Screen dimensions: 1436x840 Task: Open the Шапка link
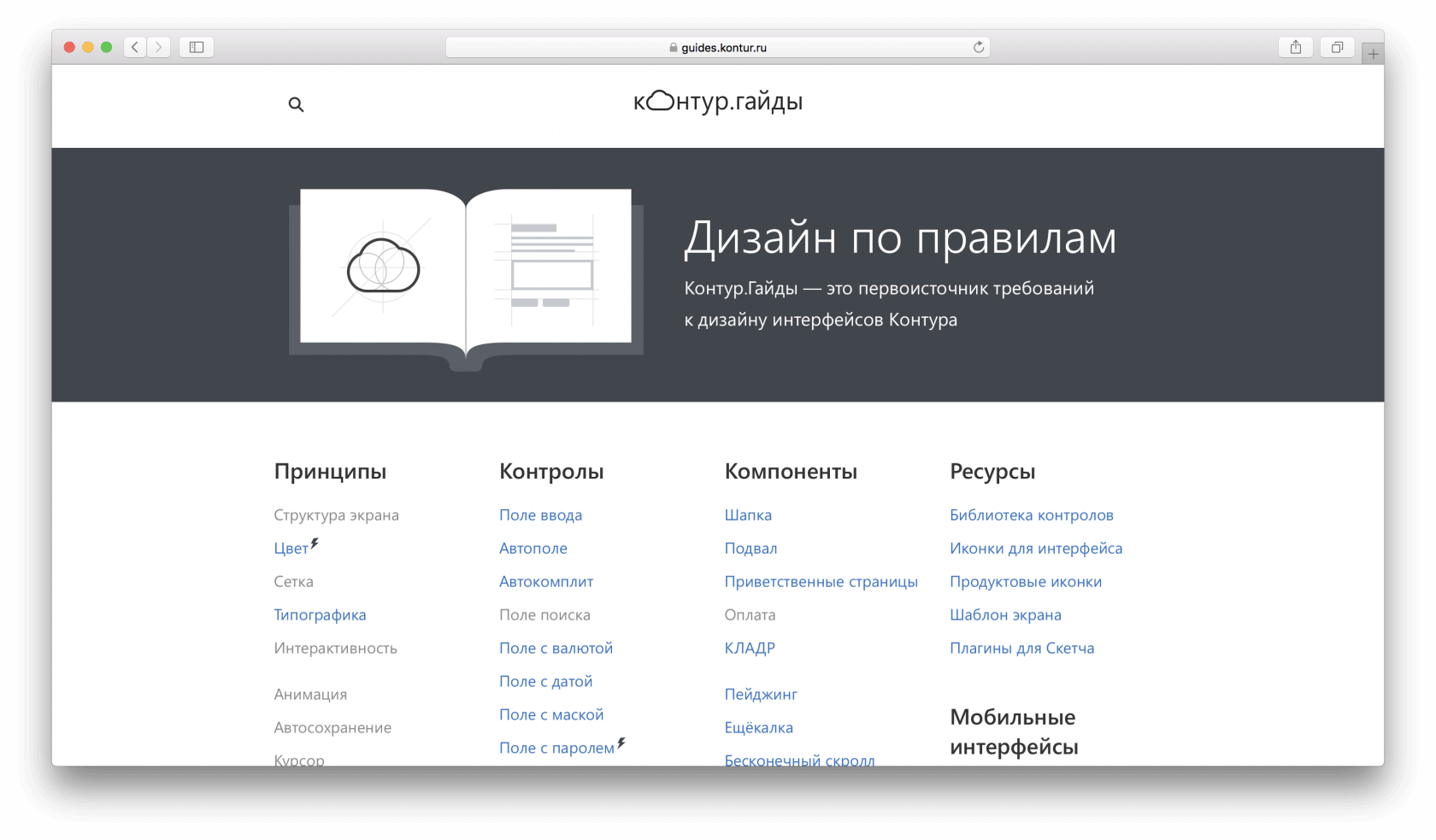pyautogui.click(x=748, y=515)
